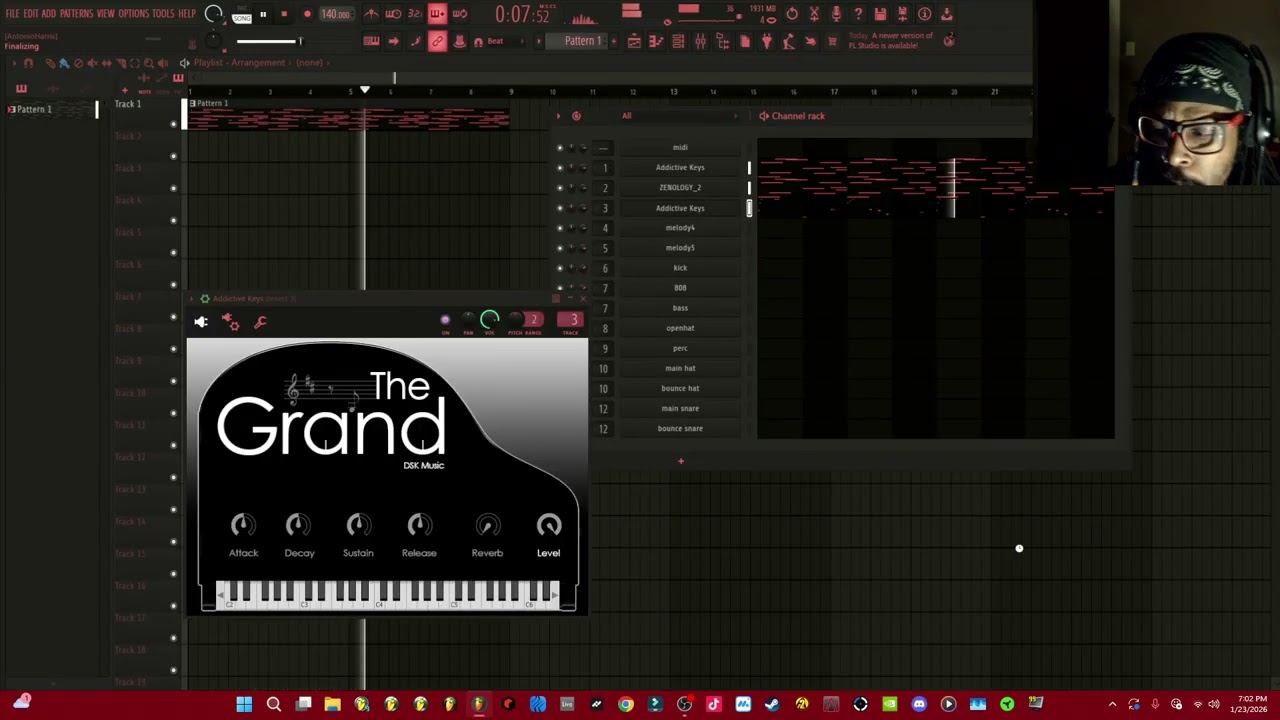Click the Level knob on The Grand
This screenshot has width=1280, height=720.
click(548, 525)
